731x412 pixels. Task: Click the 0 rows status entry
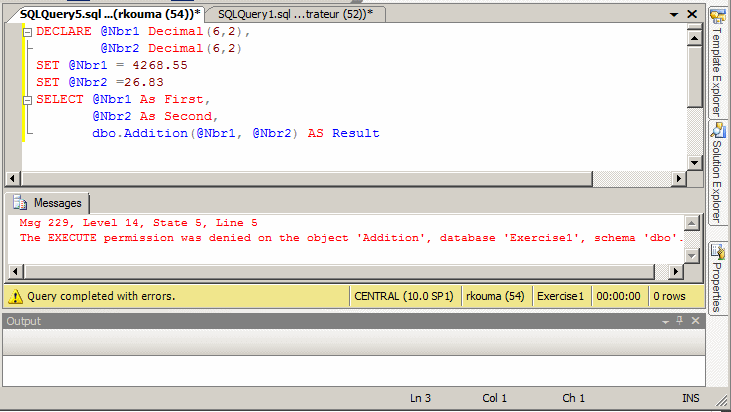click(x=669, y=296)
